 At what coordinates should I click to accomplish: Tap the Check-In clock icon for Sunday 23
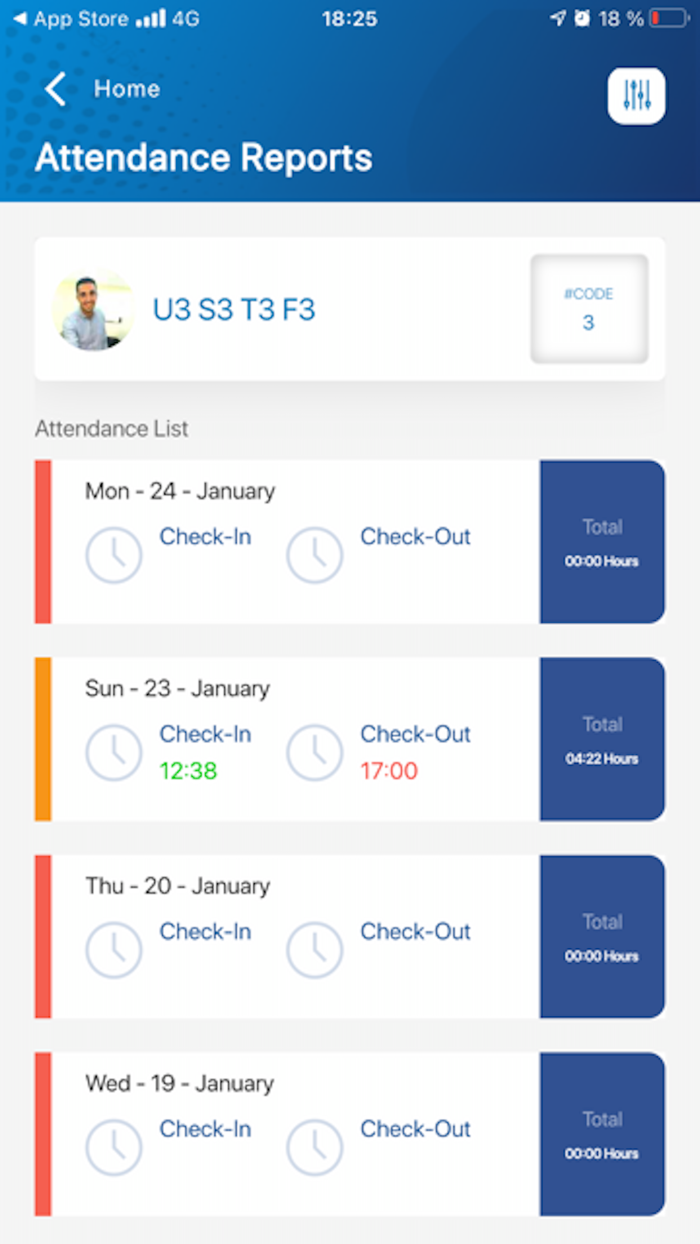[114, 753]
